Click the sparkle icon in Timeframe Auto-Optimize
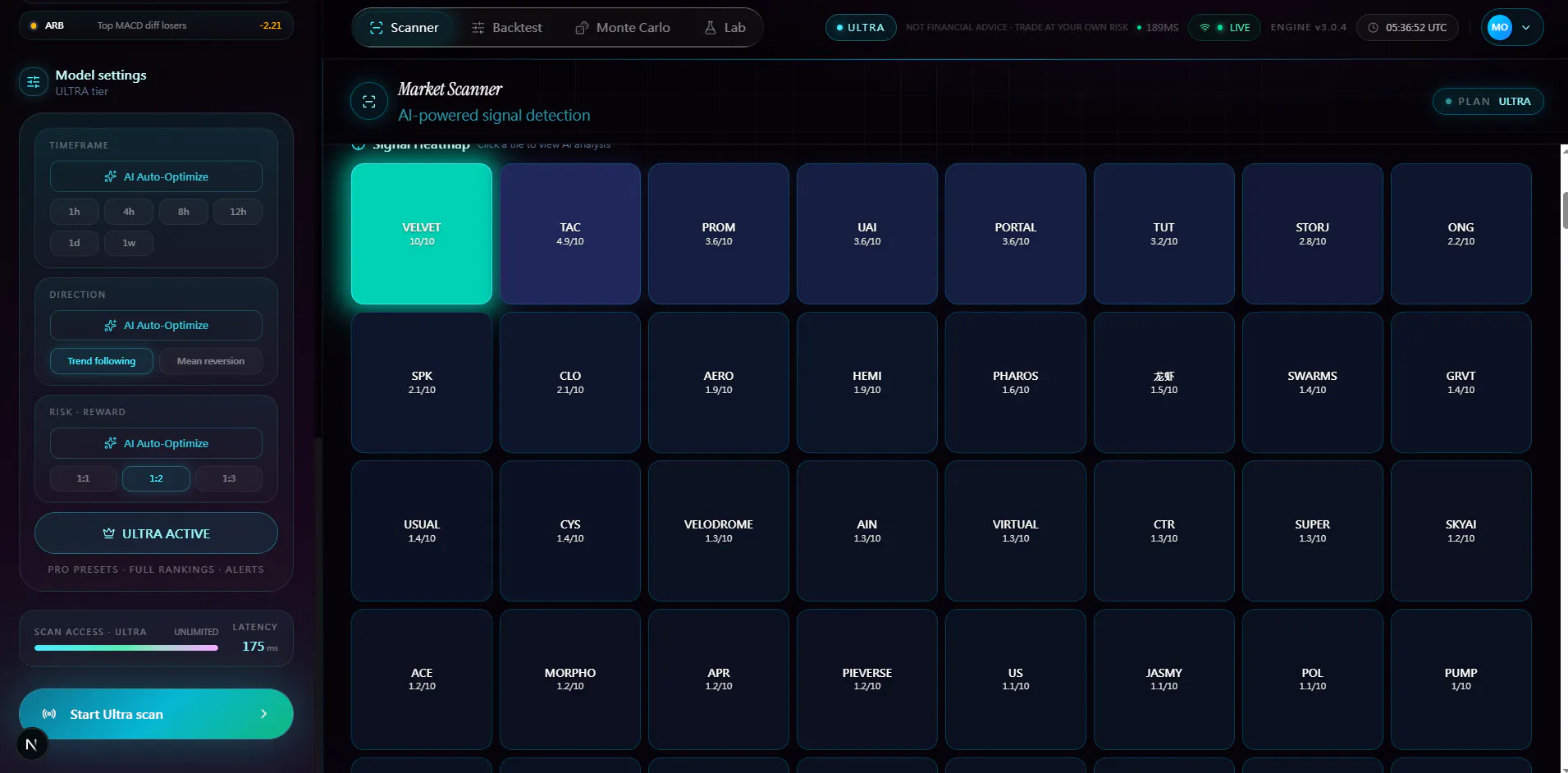This screenshot has width=1568, height=773. [x=110, y=176]
